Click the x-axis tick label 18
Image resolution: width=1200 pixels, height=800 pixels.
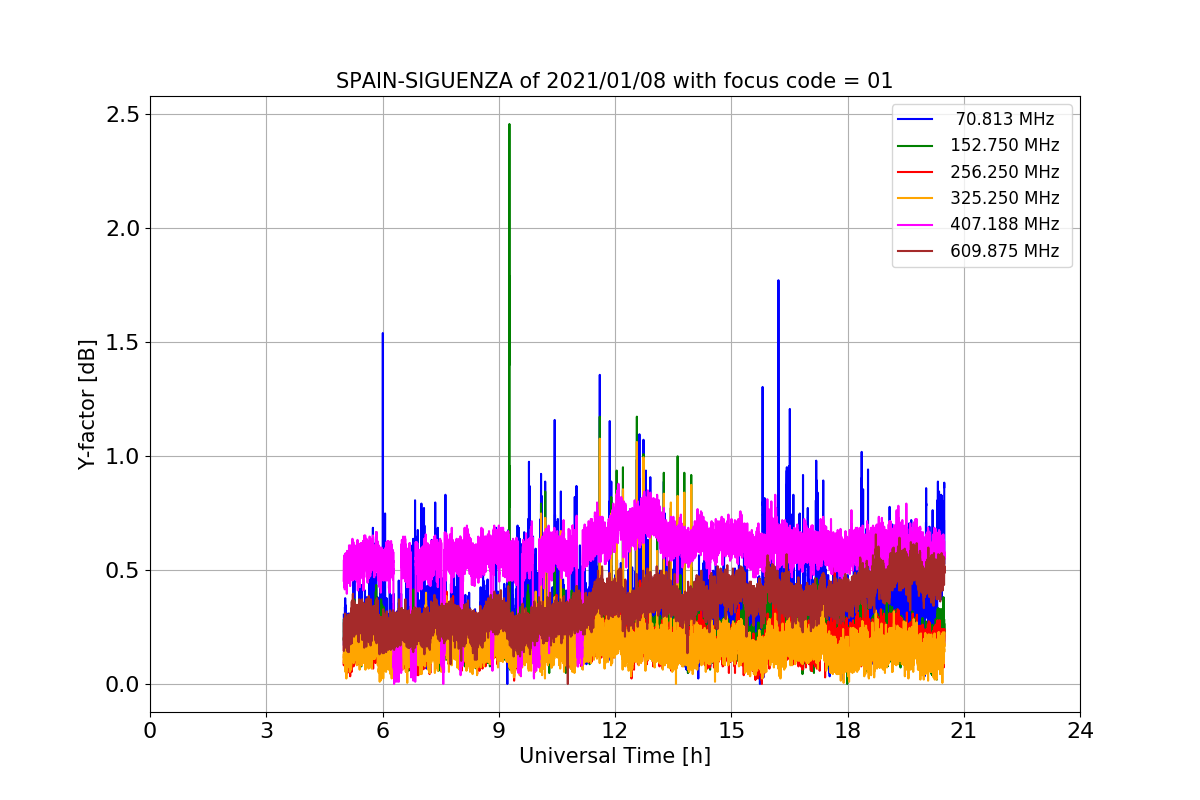(x=848, y=731)
